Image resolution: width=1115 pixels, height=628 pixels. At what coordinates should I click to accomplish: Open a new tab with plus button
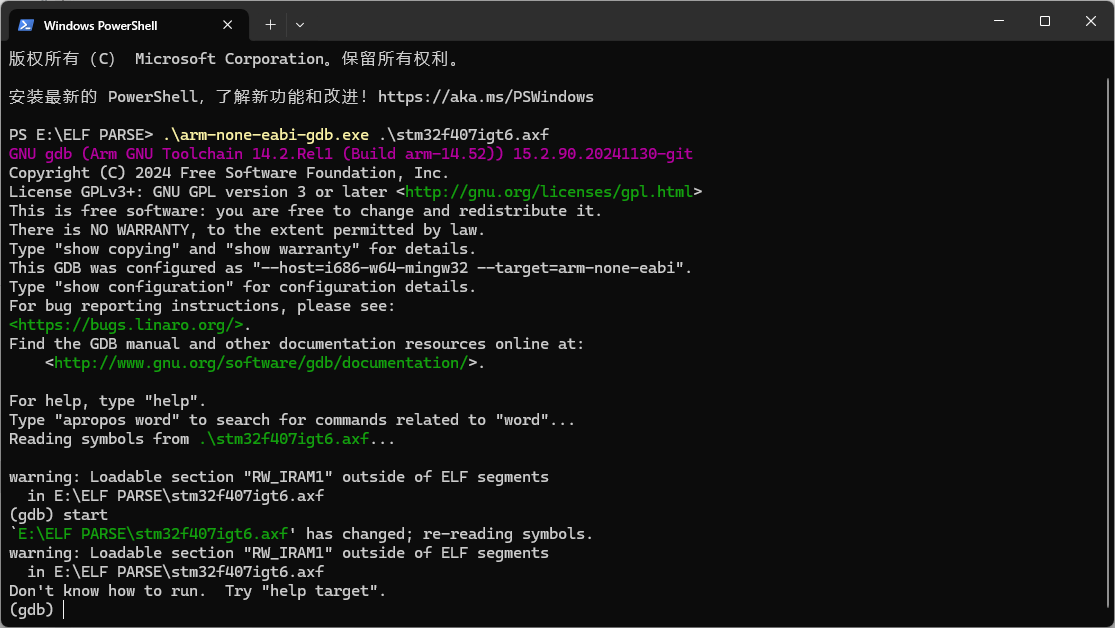click(270, 25)
